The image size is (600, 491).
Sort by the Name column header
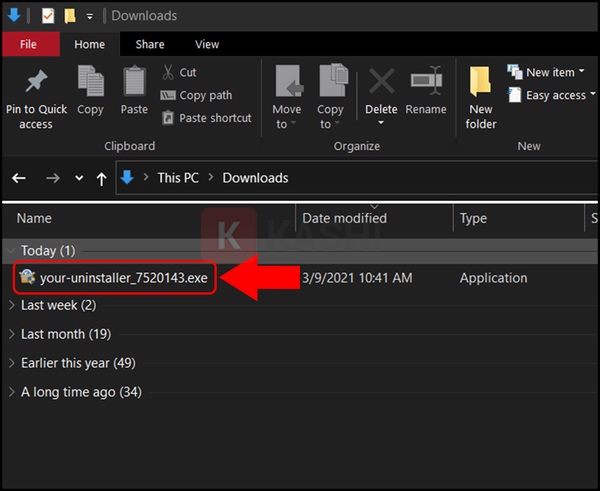(34, 218)
